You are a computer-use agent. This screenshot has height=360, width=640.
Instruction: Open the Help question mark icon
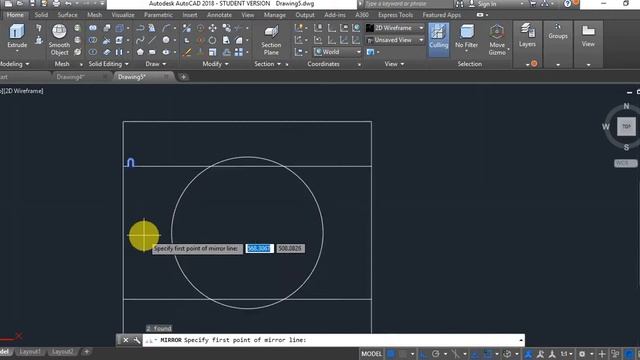567,4
